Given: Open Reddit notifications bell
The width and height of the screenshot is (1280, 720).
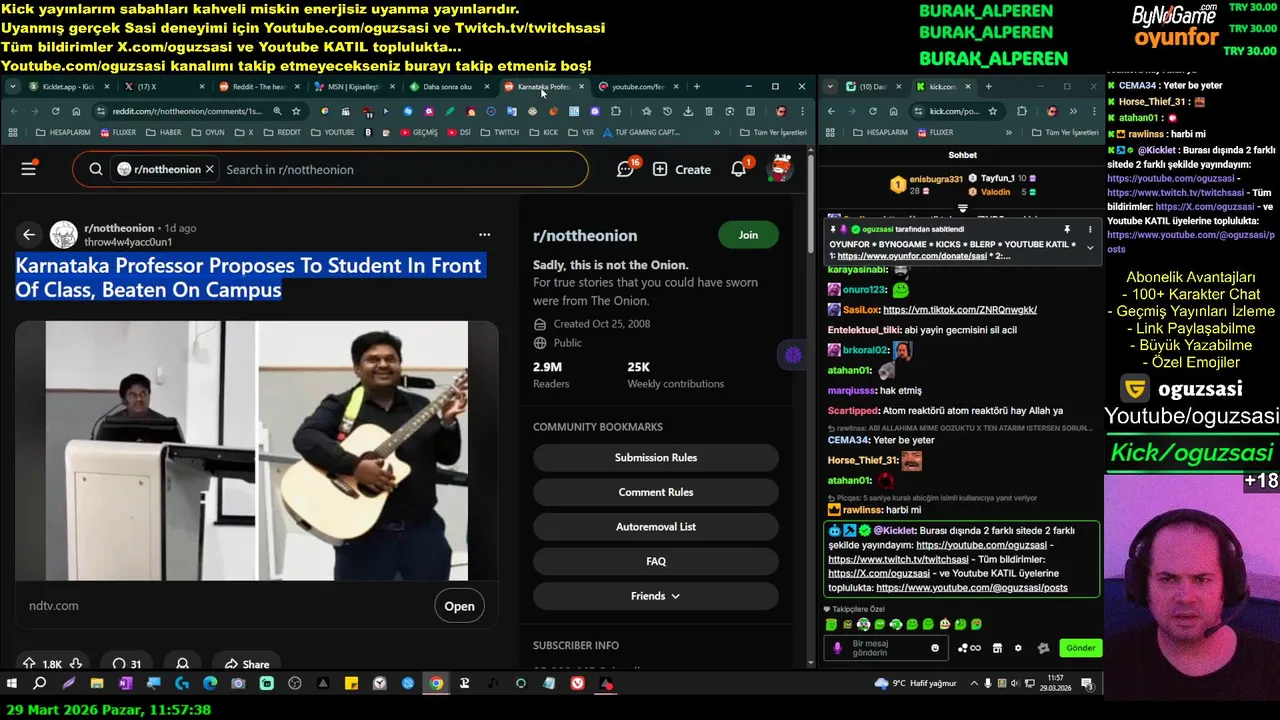Looking at the screenshot, I should 738,169.
